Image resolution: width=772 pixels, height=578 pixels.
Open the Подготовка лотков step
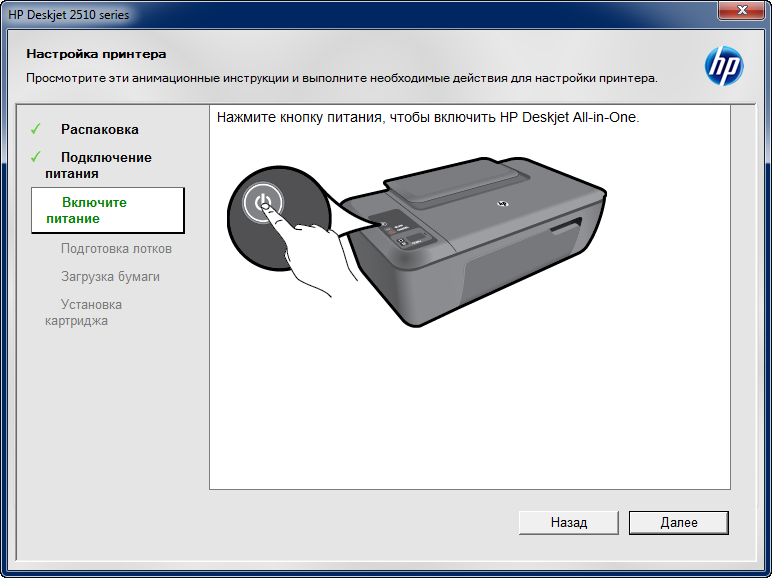coord(116,249)
